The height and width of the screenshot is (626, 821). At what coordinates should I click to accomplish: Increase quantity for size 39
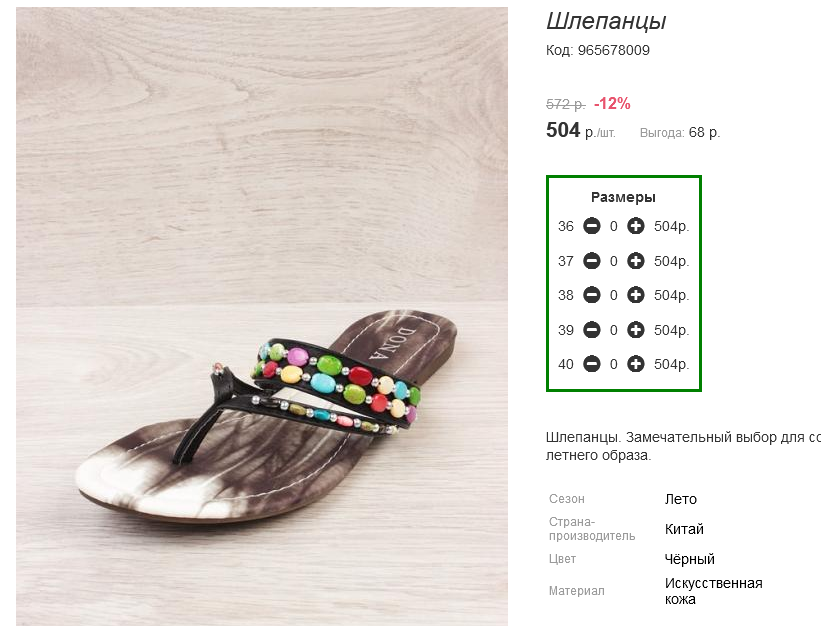pyautogui.click(x=636, y=330)
